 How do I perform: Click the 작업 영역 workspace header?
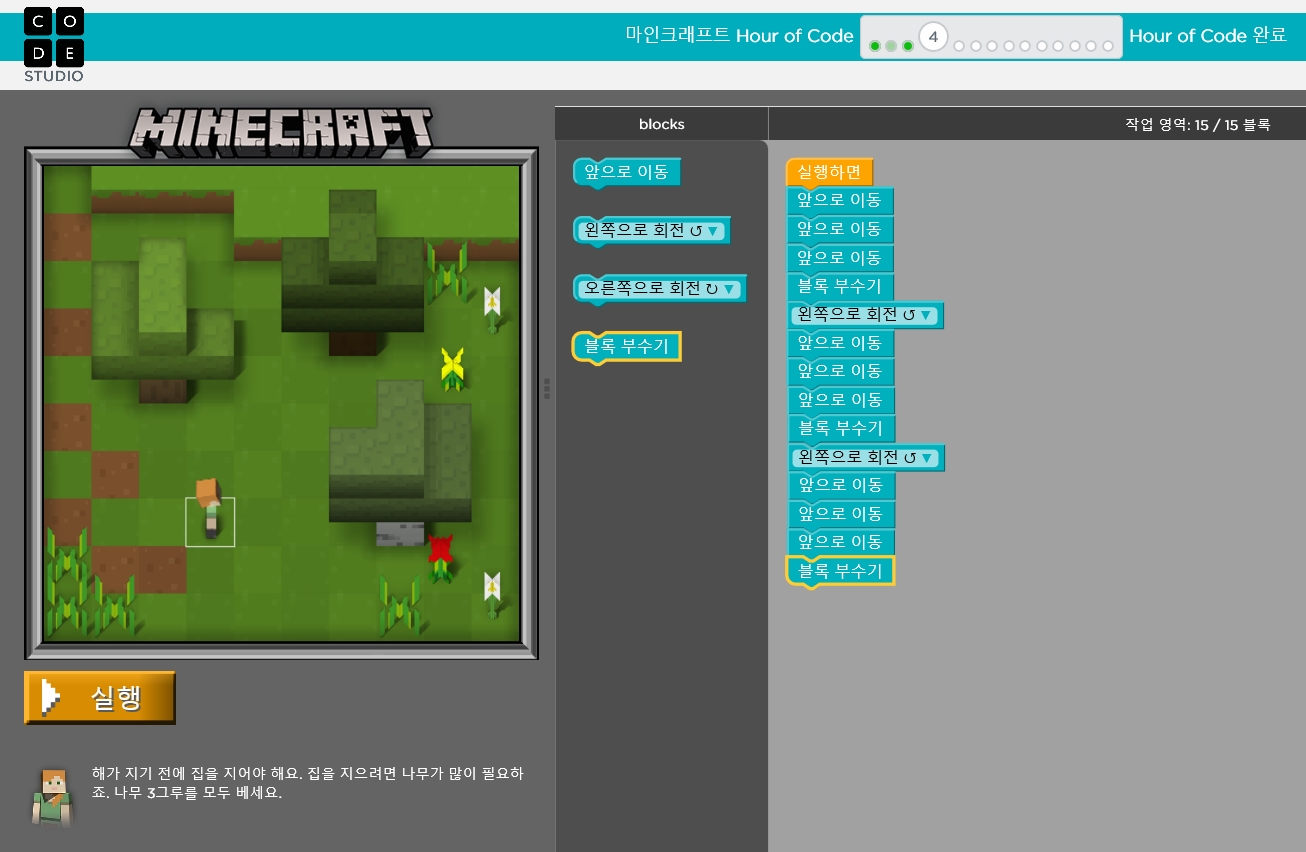point(1196,124)
